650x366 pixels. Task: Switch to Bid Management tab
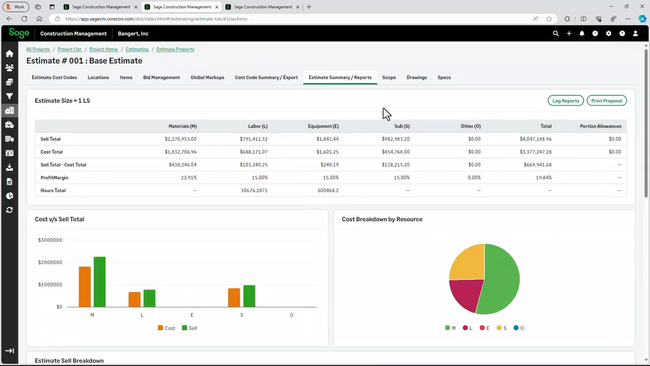point(161,78)
